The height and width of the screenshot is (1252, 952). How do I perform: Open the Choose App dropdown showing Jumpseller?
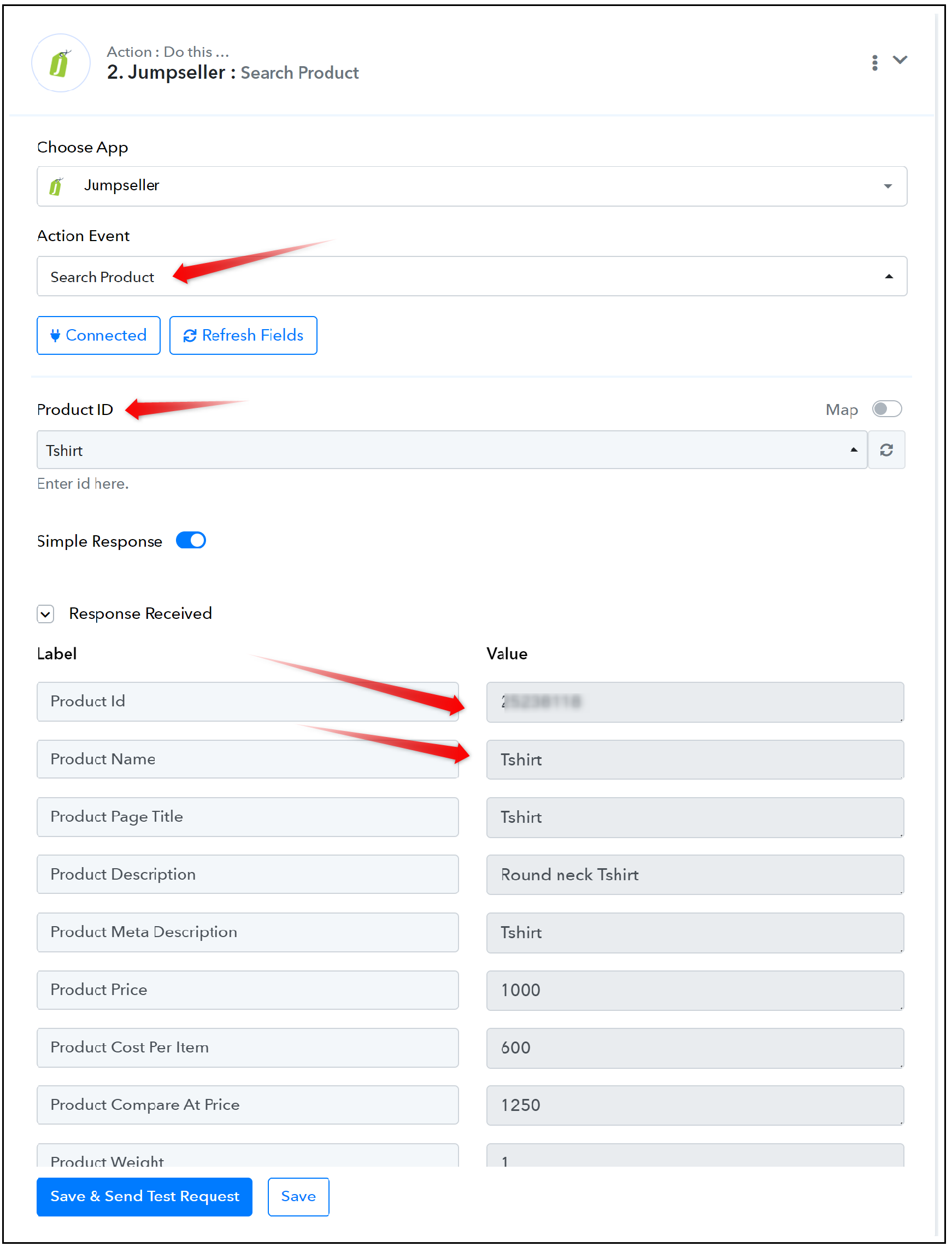coord(472,186)
